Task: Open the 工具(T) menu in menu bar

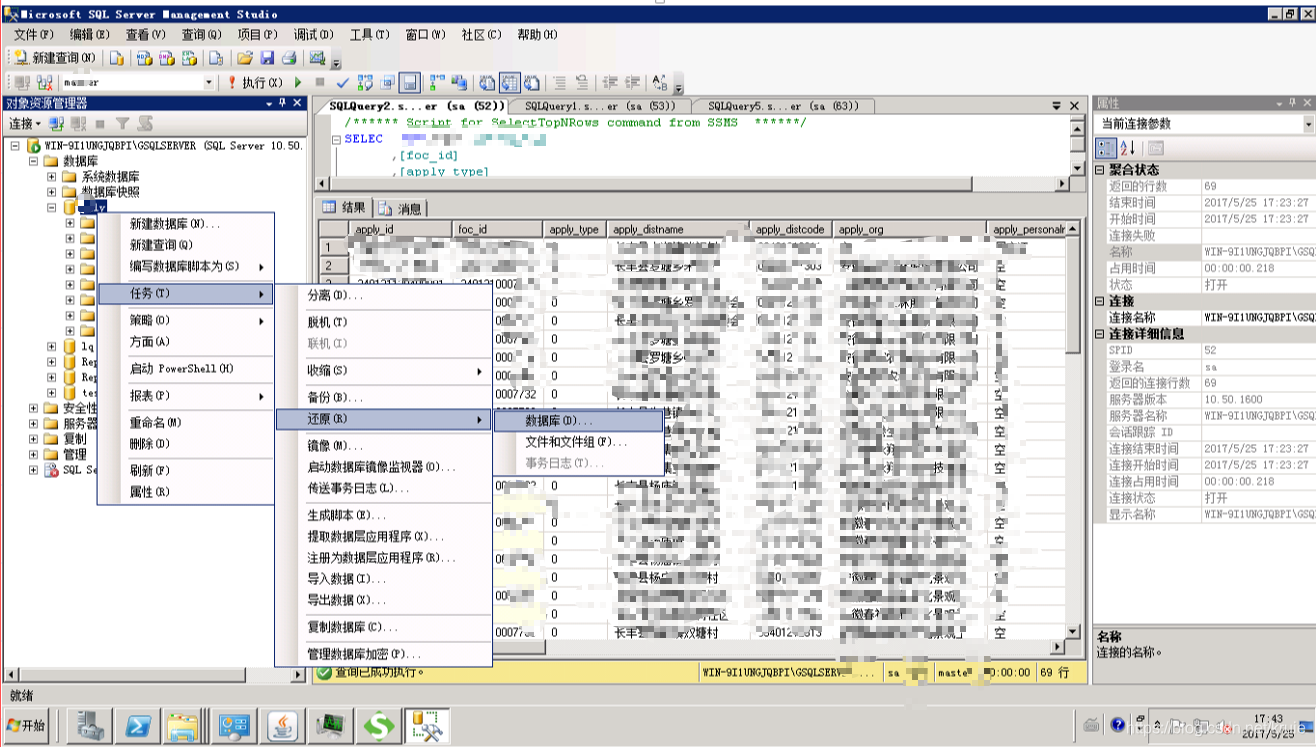Action: click(x=369, y=34)
